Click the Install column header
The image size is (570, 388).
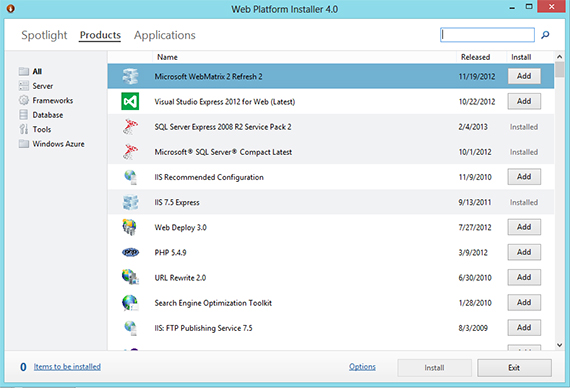click(x=521, y=57)
